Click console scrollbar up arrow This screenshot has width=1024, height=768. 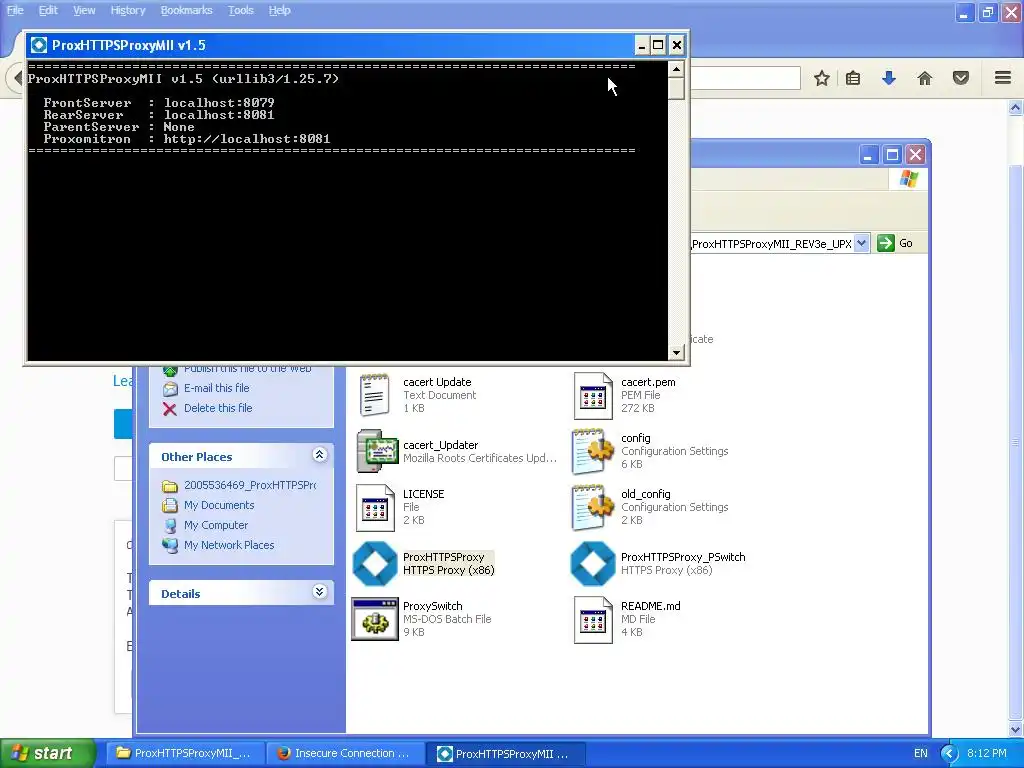pos(677,69)
